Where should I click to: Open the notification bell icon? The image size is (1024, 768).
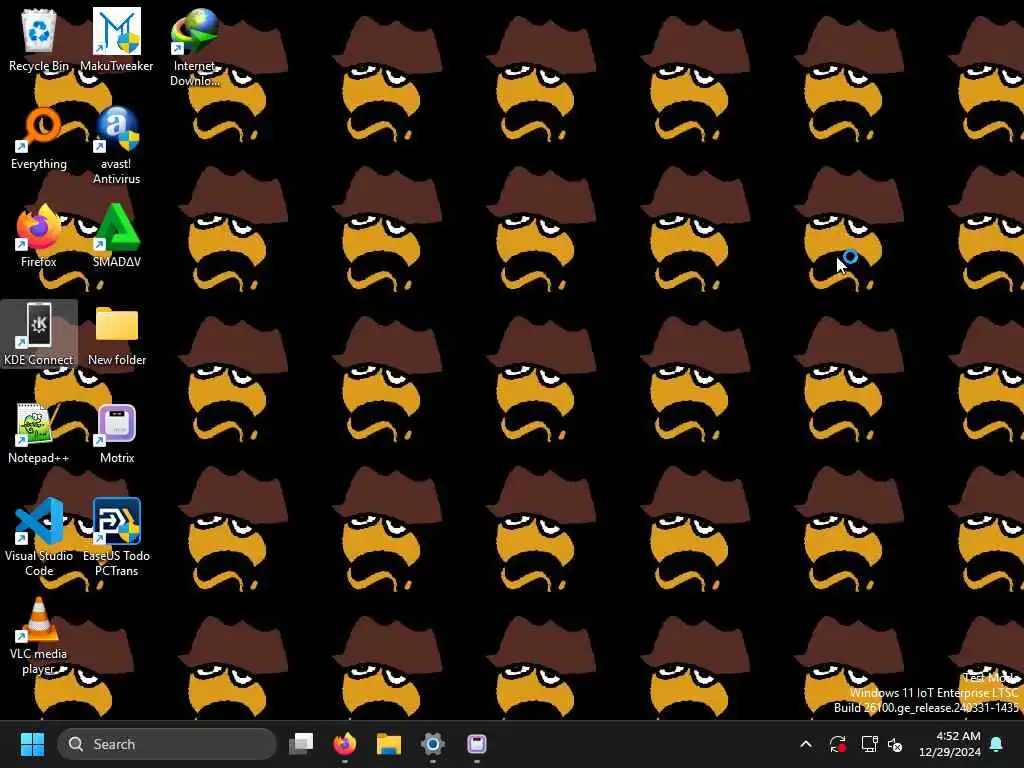click(x=997, y=744)
